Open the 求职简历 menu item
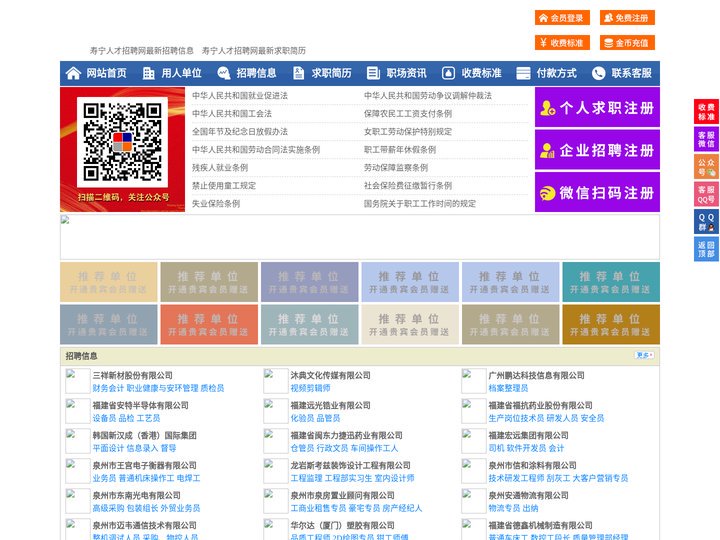This screenshot has height=540, width=720. tap(332, 73)
